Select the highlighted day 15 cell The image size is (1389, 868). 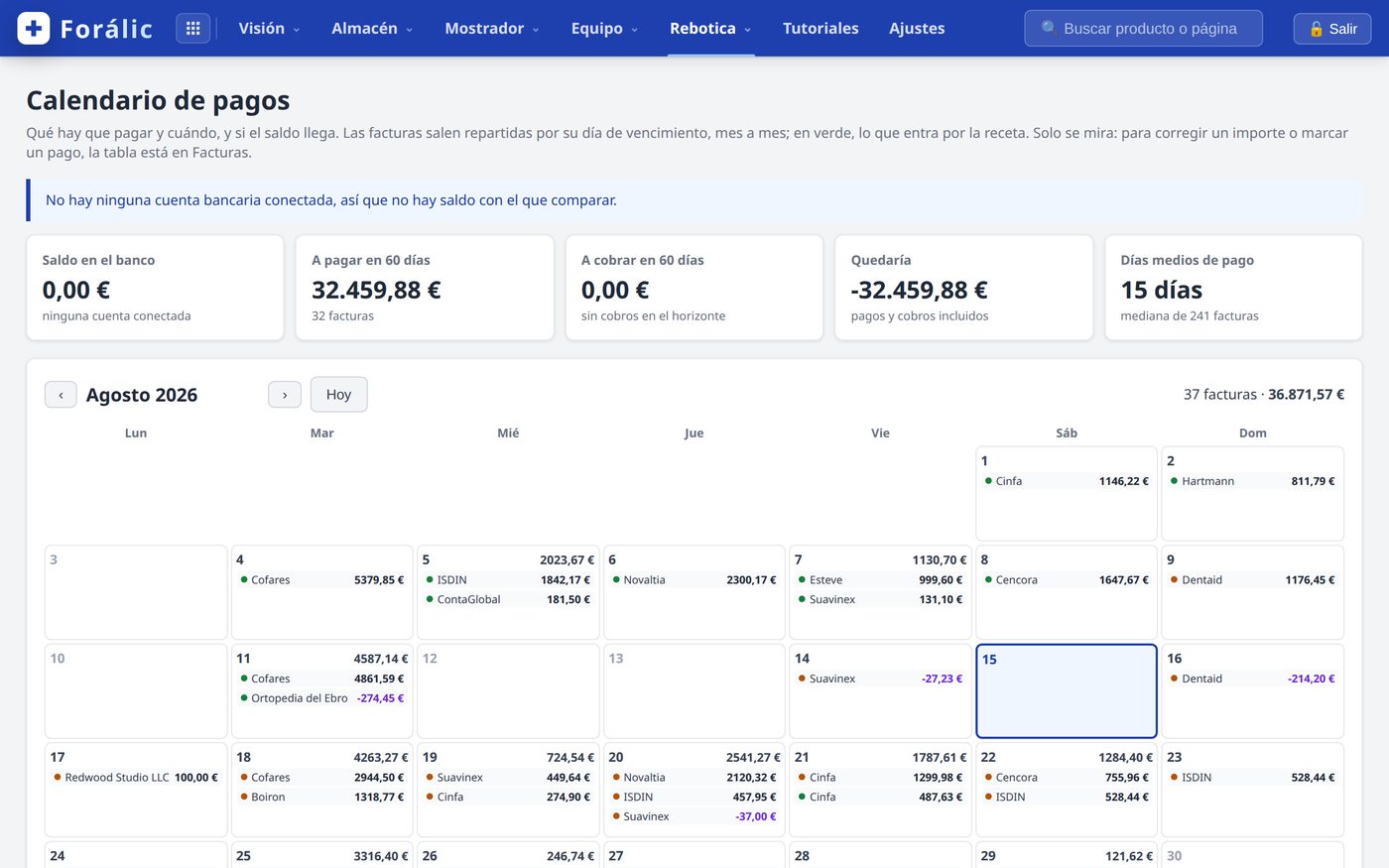click(1067, 691)
